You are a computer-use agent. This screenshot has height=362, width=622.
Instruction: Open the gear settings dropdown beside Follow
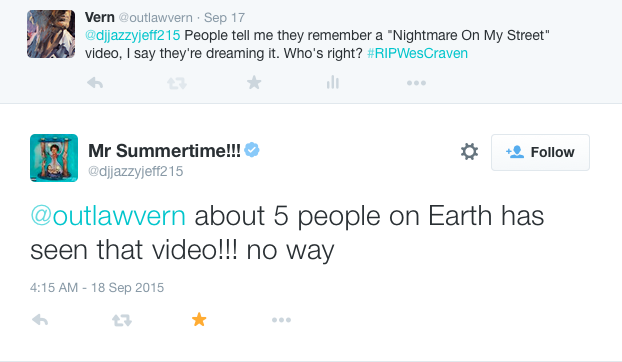(x=469, y=152)
